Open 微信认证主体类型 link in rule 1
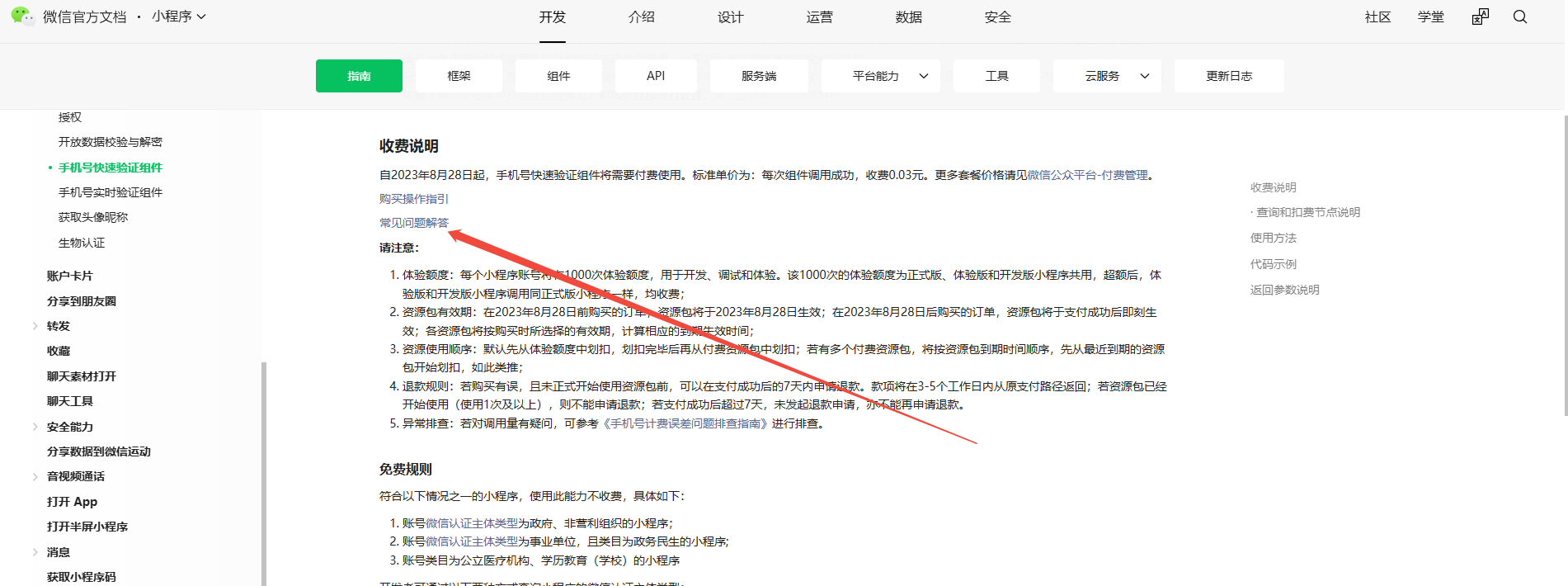 point(472,523)
